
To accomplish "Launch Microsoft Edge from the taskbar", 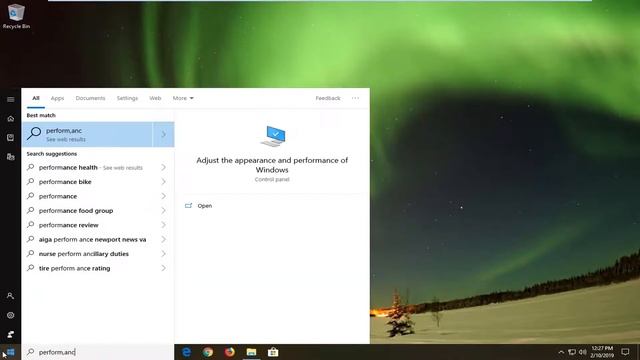I will 186,352.
